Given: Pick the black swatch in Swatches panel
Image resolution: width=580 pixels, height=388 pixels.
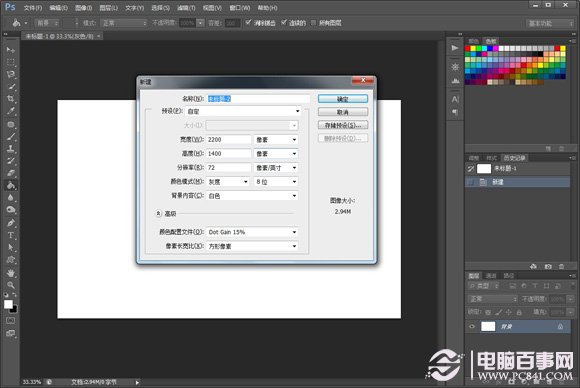Looking at the screenshot, I should click(x=540, y=54).
